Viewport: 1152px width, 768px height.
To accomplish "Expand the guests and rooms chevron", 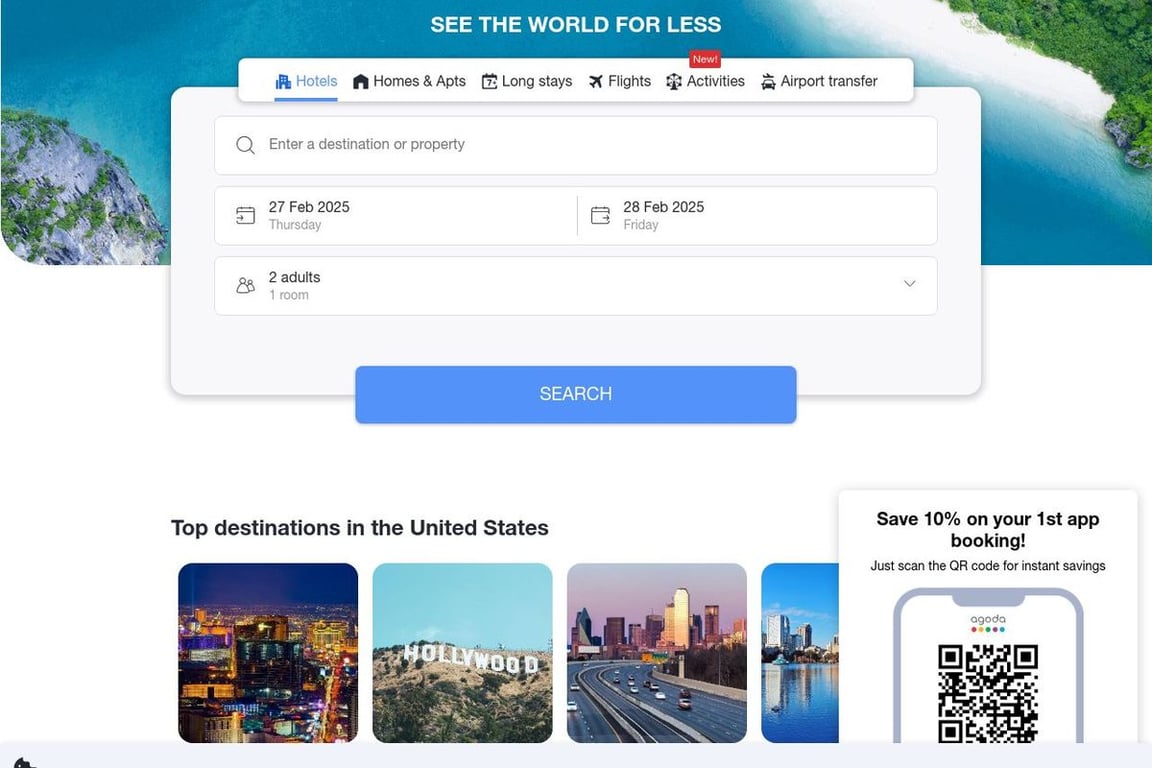I will point(910,284).
